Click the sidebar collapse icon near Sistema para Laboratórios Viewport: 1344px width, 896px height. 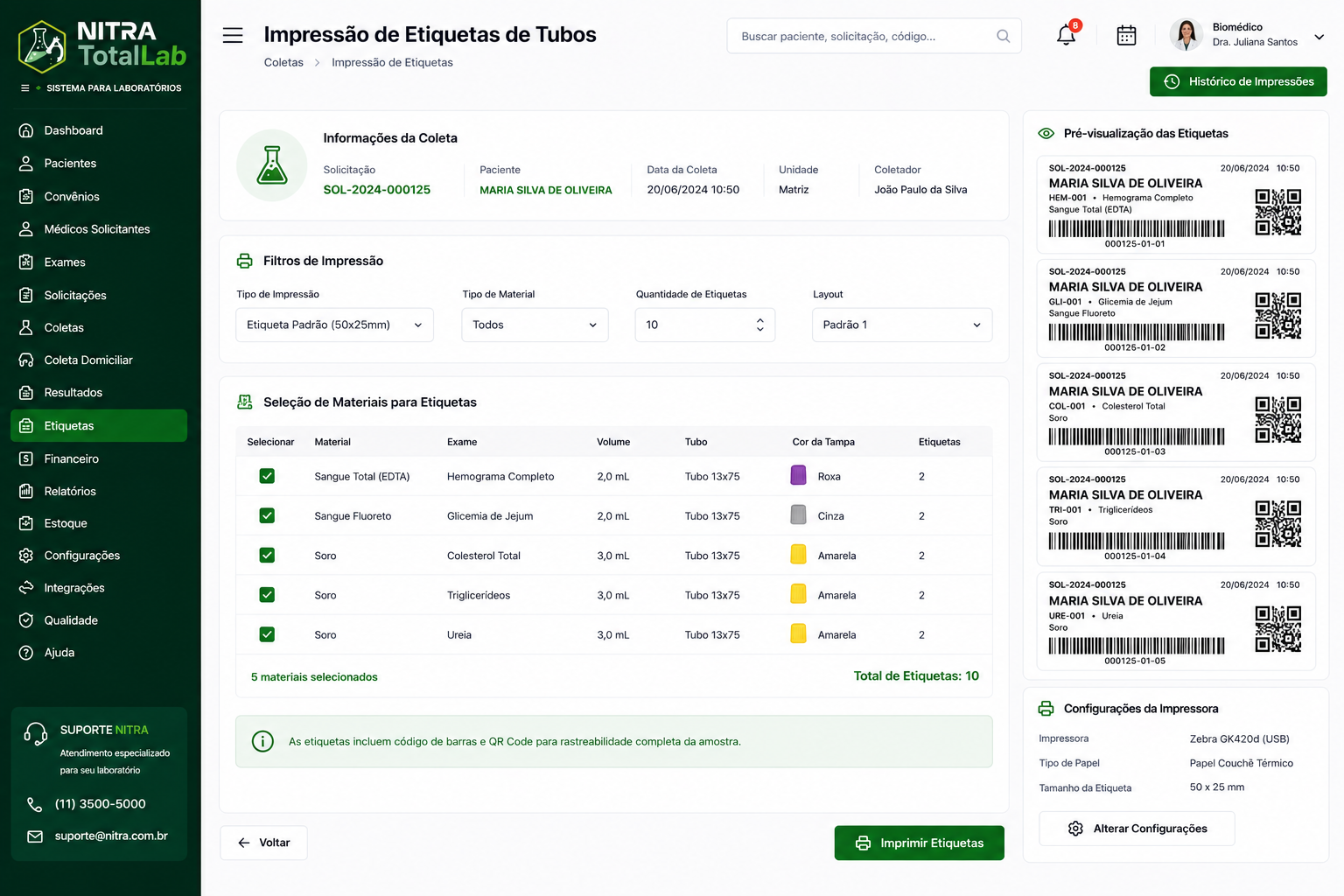pyautogui.click(x=25, y=88)
